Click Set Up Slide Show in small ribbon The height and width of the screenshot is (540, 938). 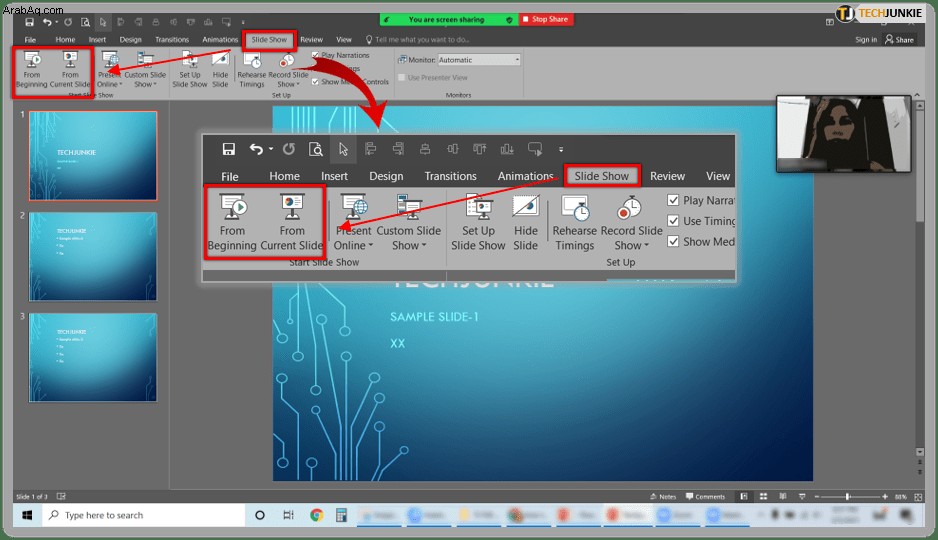click(190, 69)
